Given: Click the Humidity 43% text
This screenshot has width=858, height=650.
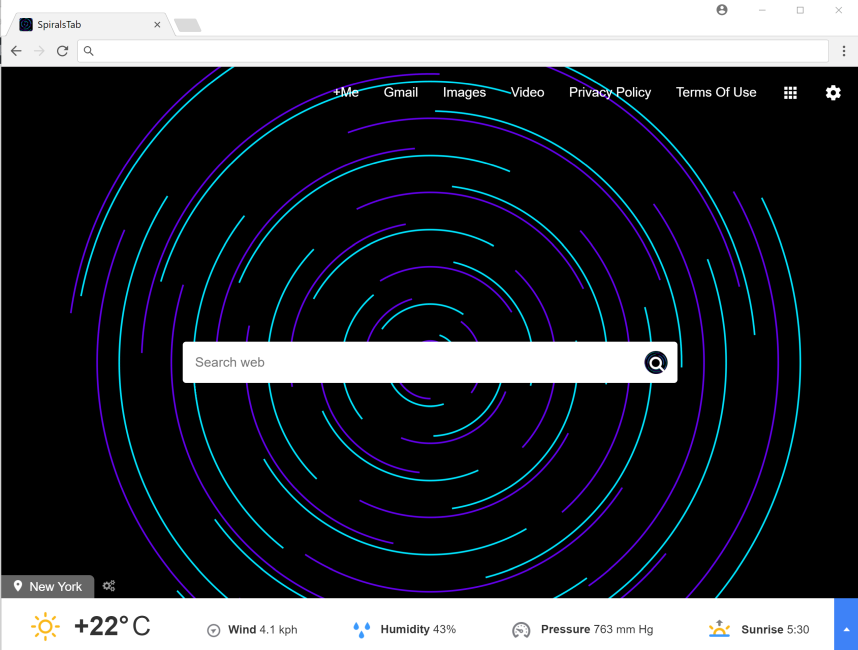Looking at the screenshot, I should 418,629.
